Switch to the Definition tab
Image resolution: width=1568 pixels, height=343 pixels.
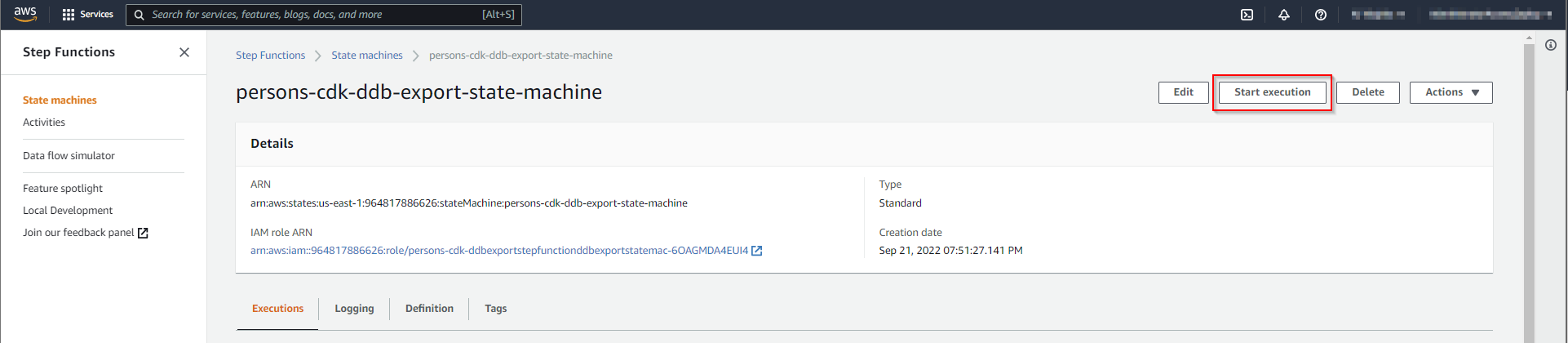tap(429, 309)
